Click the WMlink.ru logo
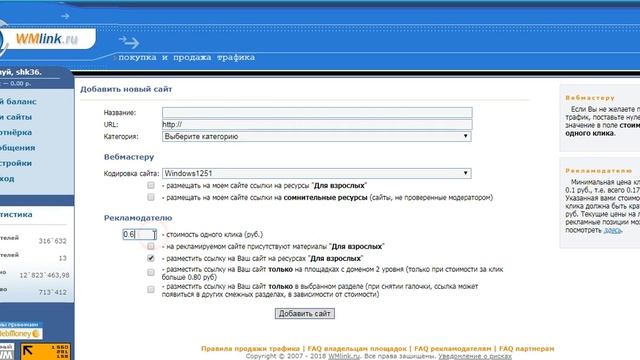Image resolution: width=640 pixels, height=360 pixels. [x=47, y=39]
